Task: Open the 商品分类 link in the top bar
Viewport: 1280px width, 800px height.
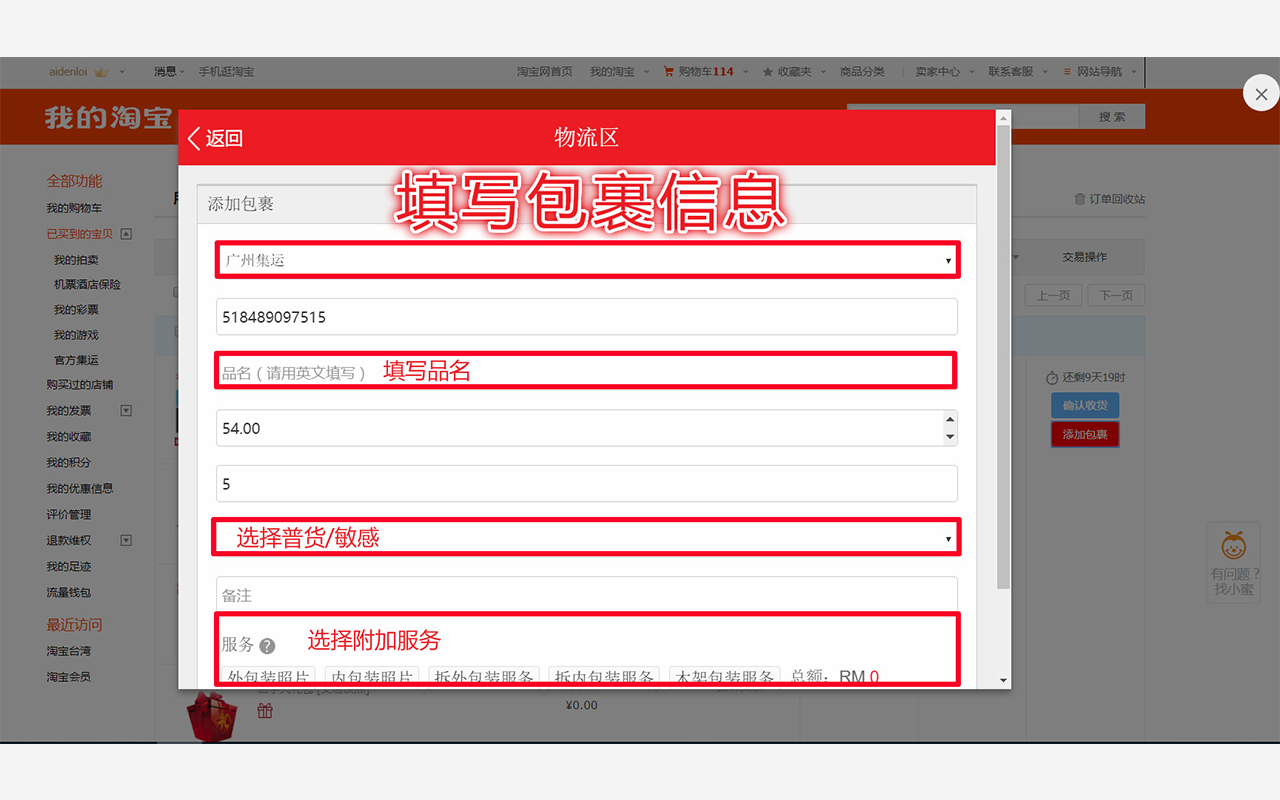Action: click(862, 72)
